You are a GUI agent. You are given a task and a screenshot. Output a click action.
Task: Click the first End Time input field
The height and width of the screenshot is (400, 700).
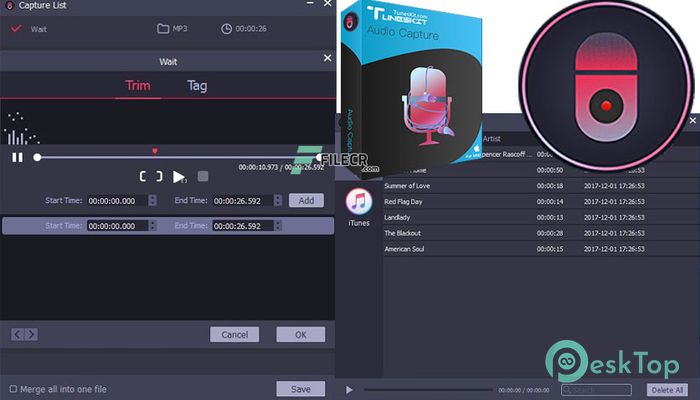click(x=242, y=201)
